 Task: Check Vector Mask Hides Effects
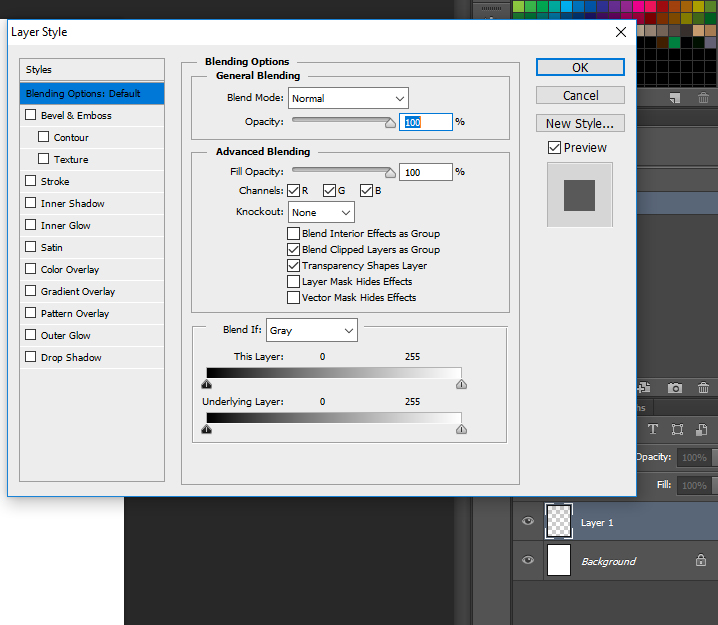(x=294, y=298)
